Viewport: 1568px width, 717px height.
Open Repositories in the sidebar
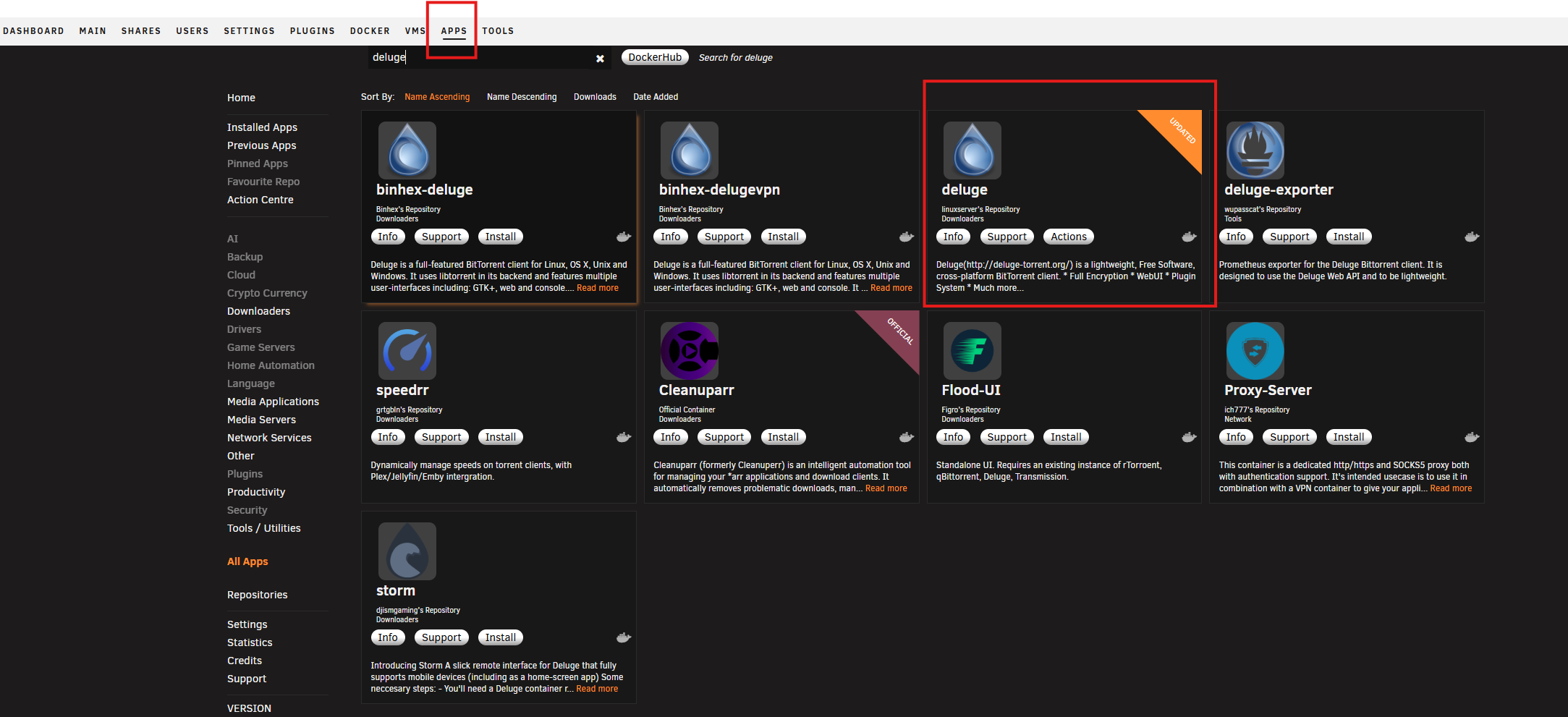[257, 595]
